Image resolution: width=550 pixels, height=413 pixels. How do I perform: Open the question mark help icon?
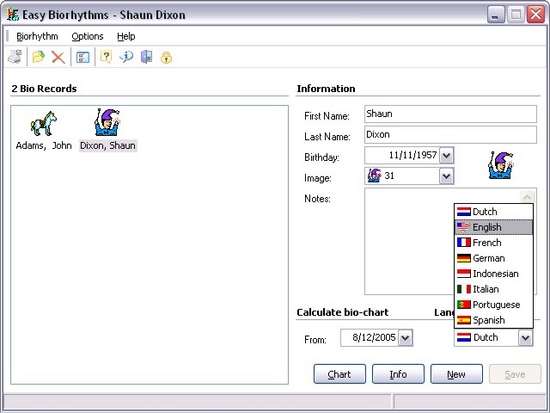106,57
